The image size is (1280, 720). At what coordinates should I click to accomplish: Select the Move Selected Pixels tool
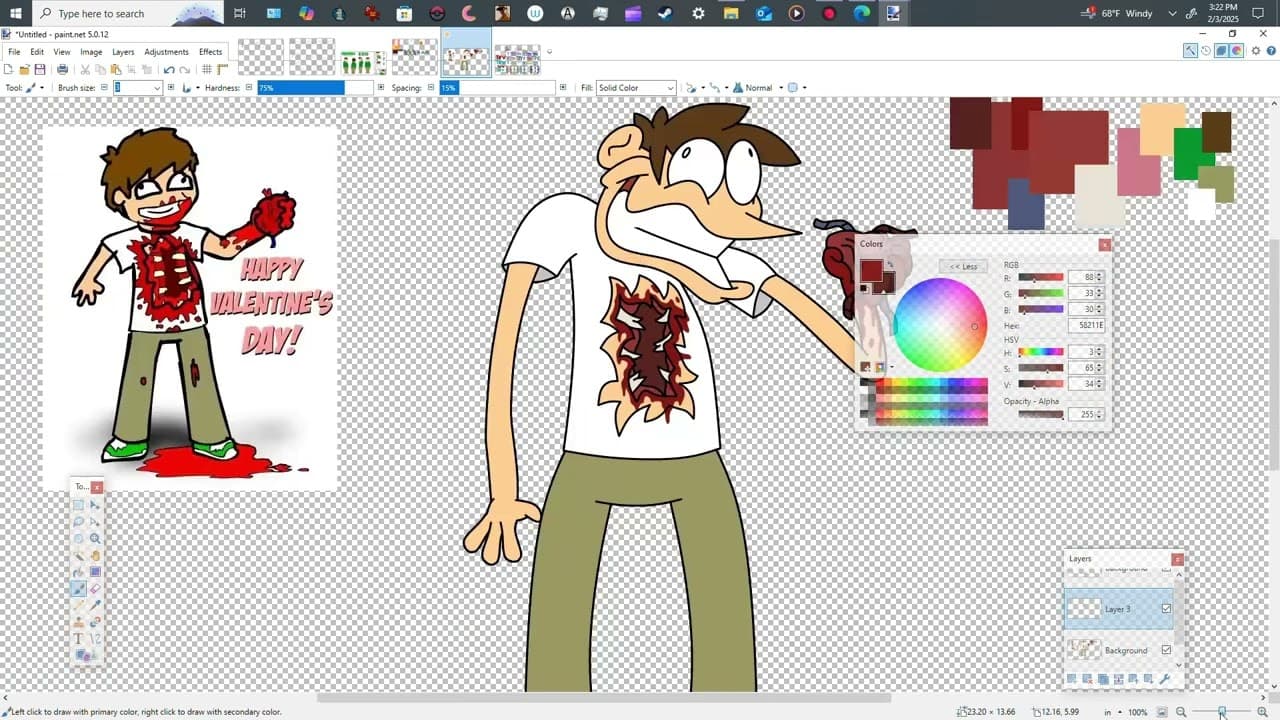pos(95,505)
